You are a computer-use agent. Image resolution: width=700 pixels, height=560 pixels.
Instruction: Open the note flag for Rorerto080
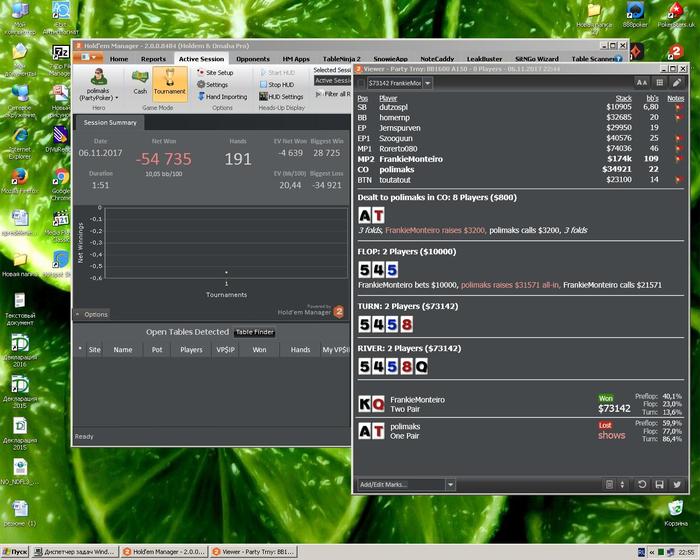[679, 149]
